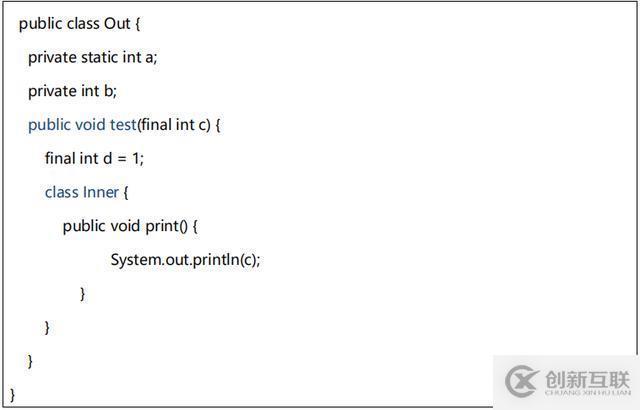Click the number 1 in d assignment
The image size is (640, 410).
pyautogui.click(x=137, y=158)
